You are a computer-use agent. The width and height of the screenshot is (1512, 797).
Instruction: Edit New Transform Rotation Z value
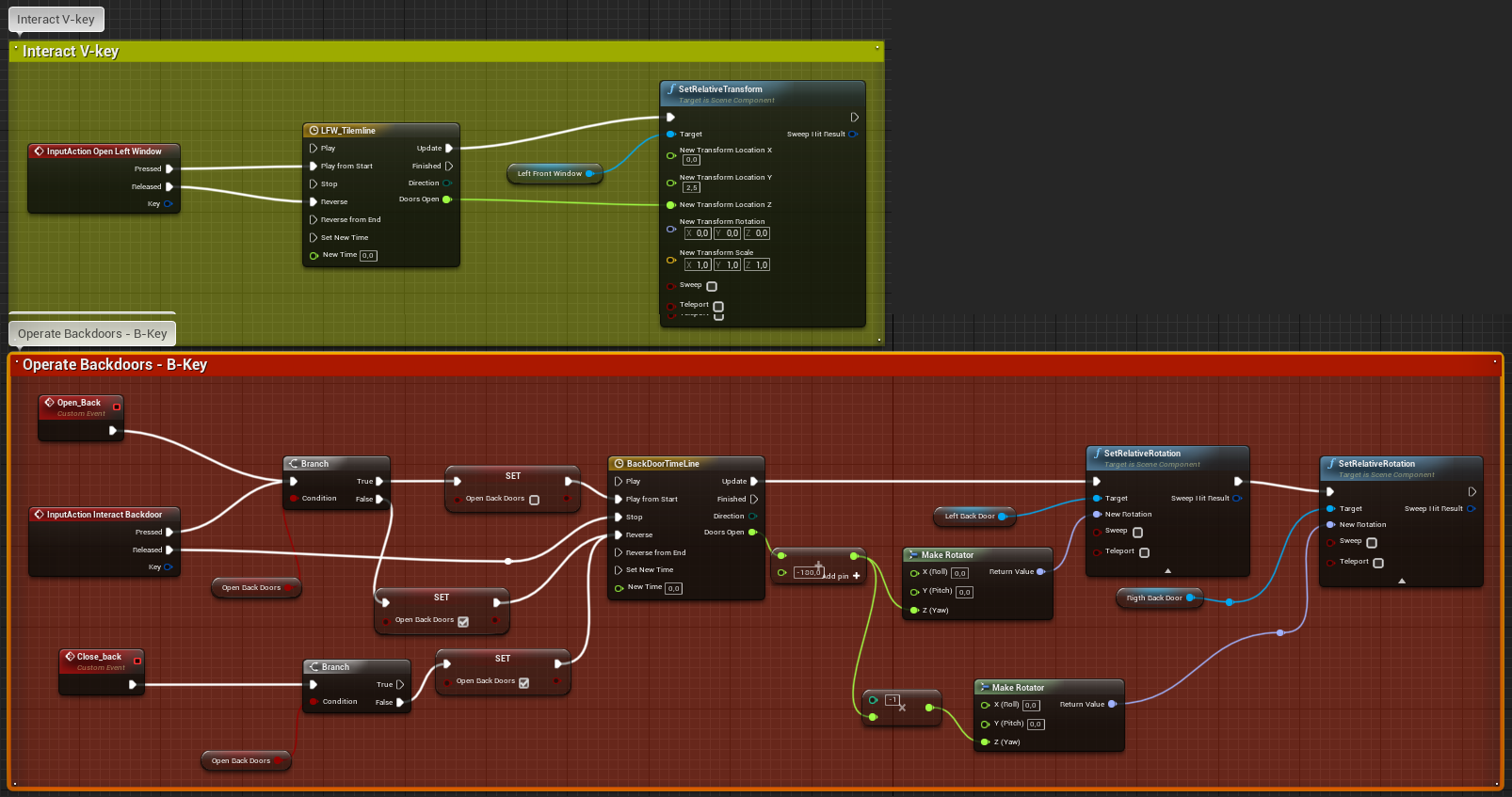[757, 233]
